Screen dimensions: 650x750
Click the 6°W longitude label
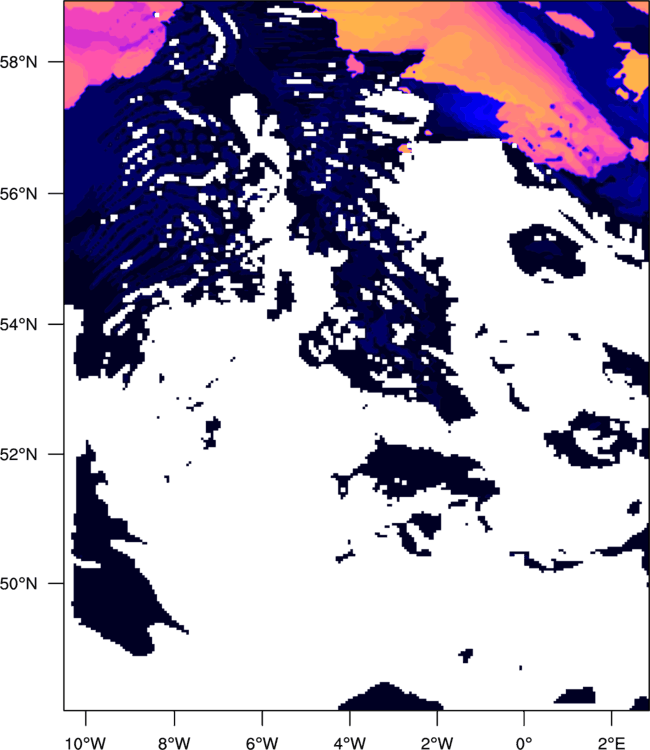pyautogui.click(x=262, y=743)
